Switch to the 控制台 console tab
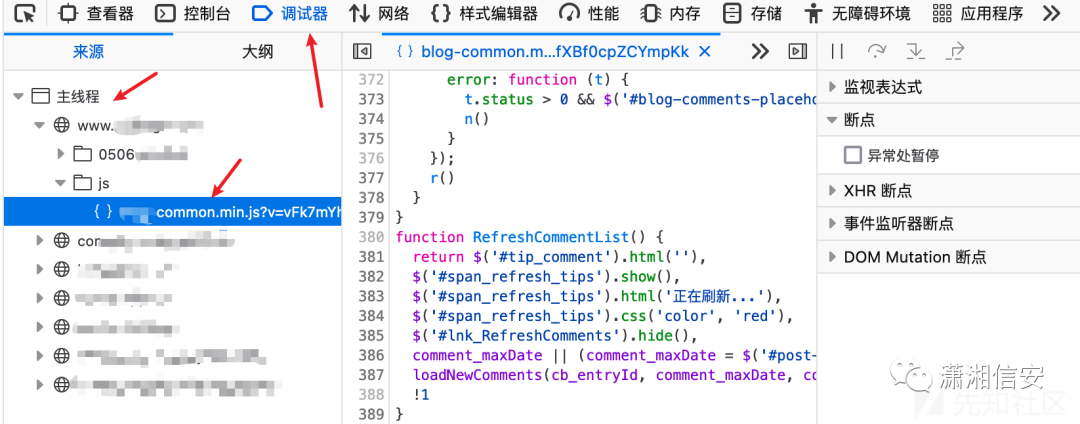Image resolution: width=1080 pixels, height=424 pixels. click(192, 13)
